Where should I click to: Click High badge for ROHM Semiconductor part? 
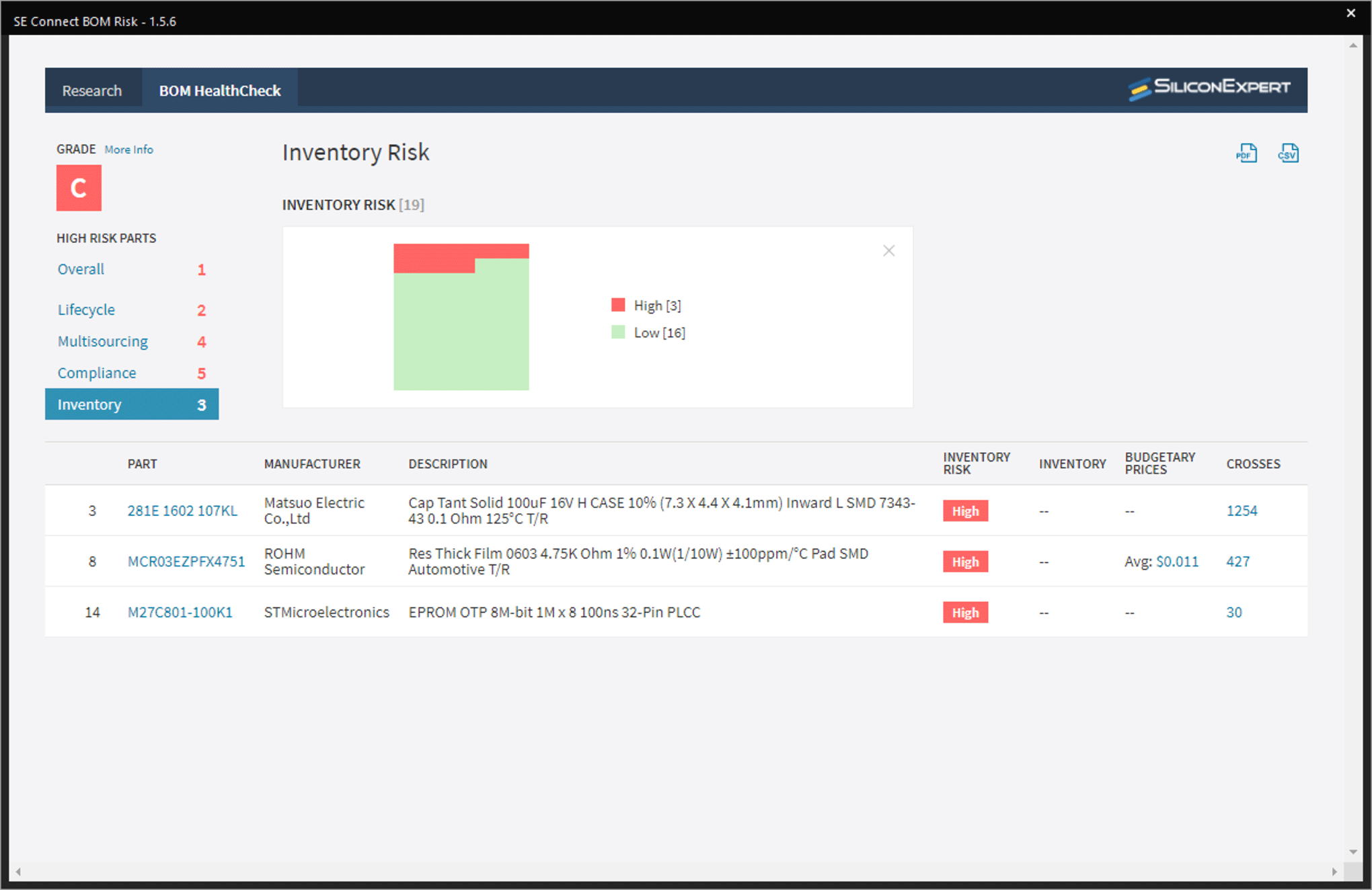(965, 561)
